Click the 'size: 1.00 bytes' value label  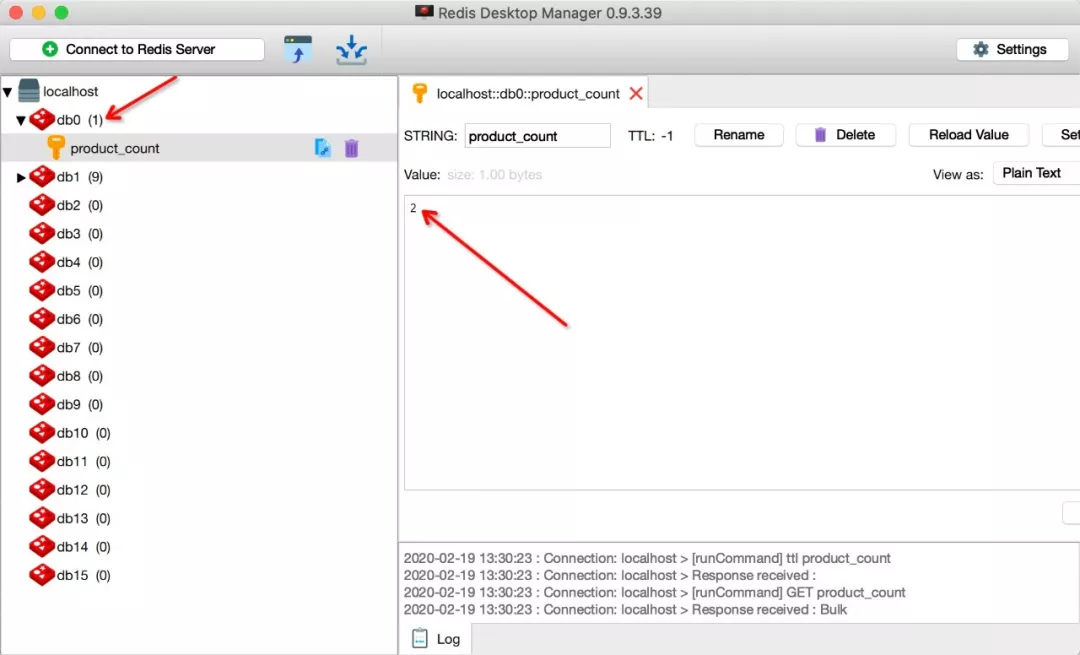pos(495,175)
